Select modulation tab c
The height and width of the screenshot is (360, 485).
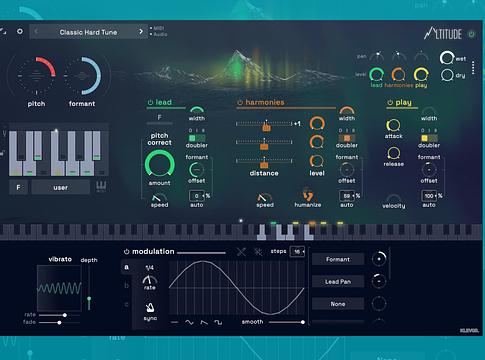pyautogui.click(x=127, y=304)
